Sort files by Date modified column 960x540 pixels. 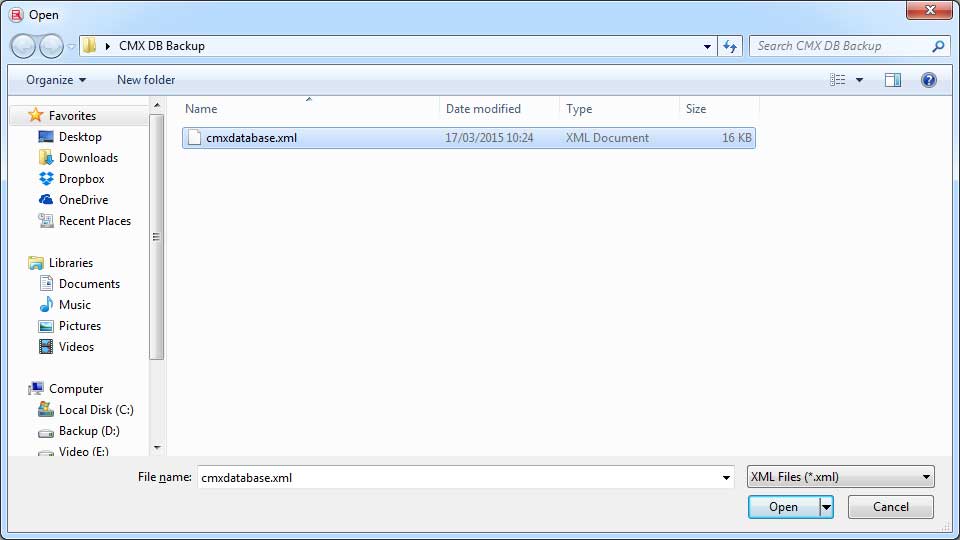coord(483,109)
